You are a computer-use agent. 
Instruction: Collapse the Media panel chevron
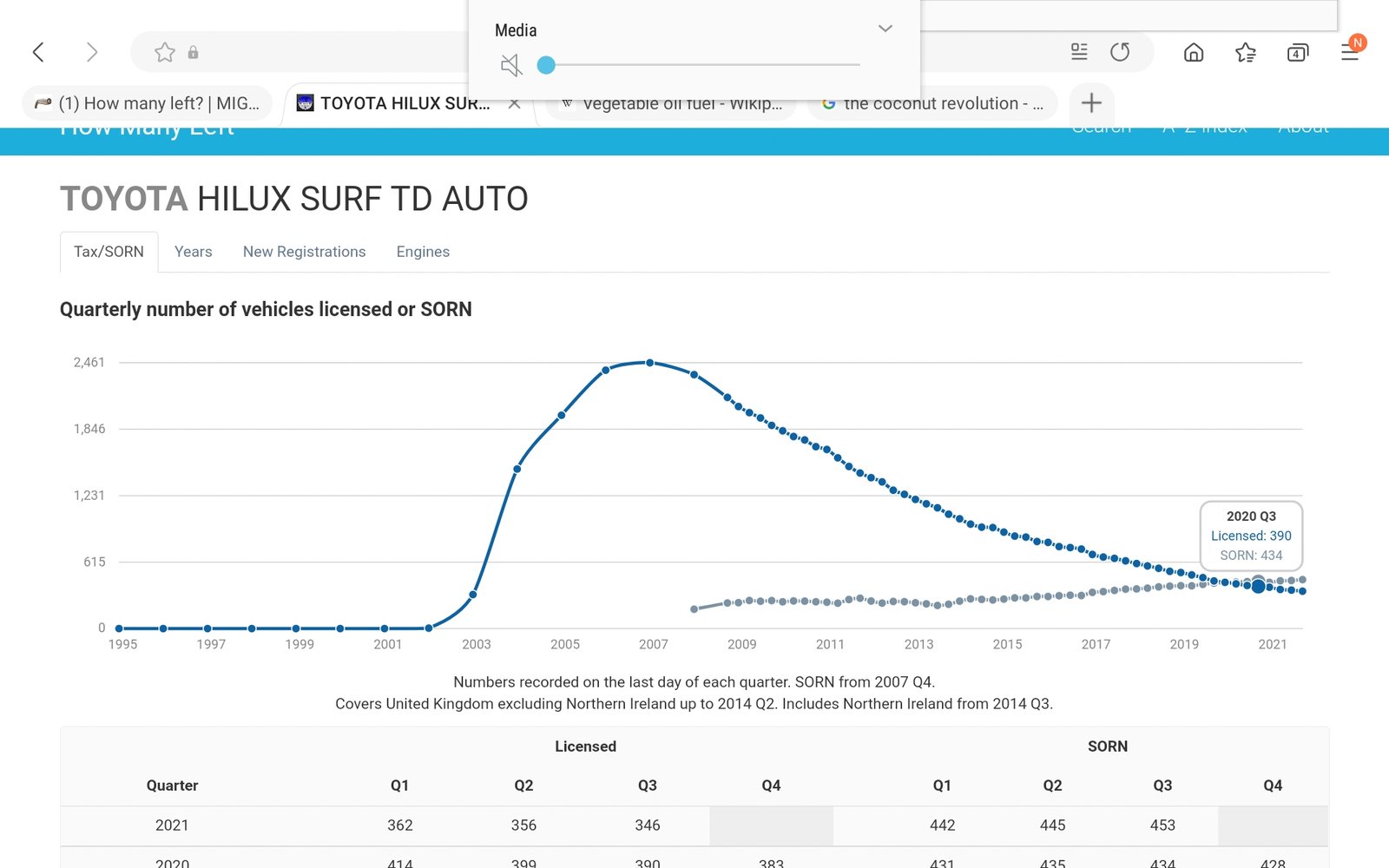pos(885,29)
